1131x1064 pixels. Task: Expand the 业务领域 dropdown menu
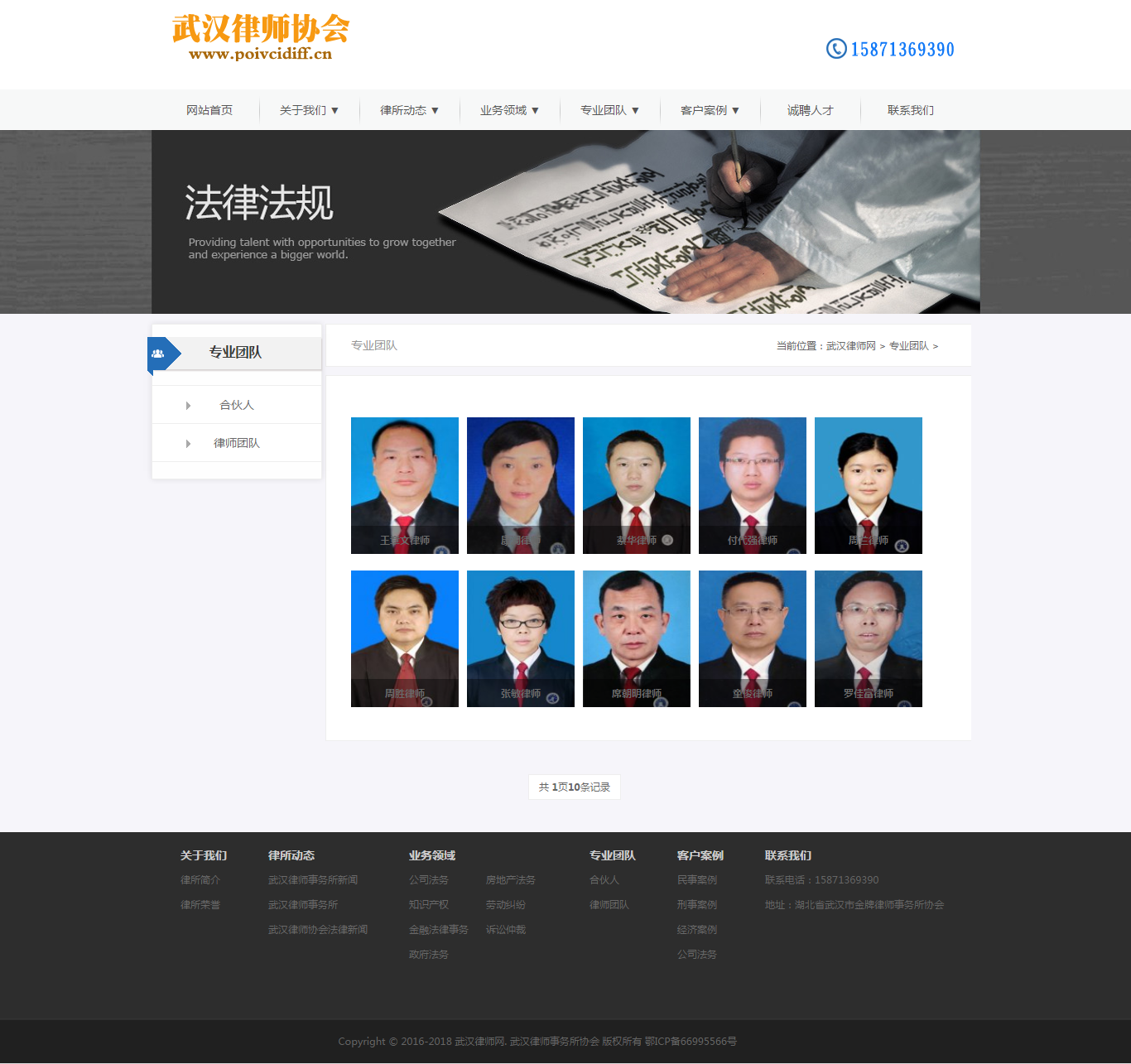click(509, 110)
